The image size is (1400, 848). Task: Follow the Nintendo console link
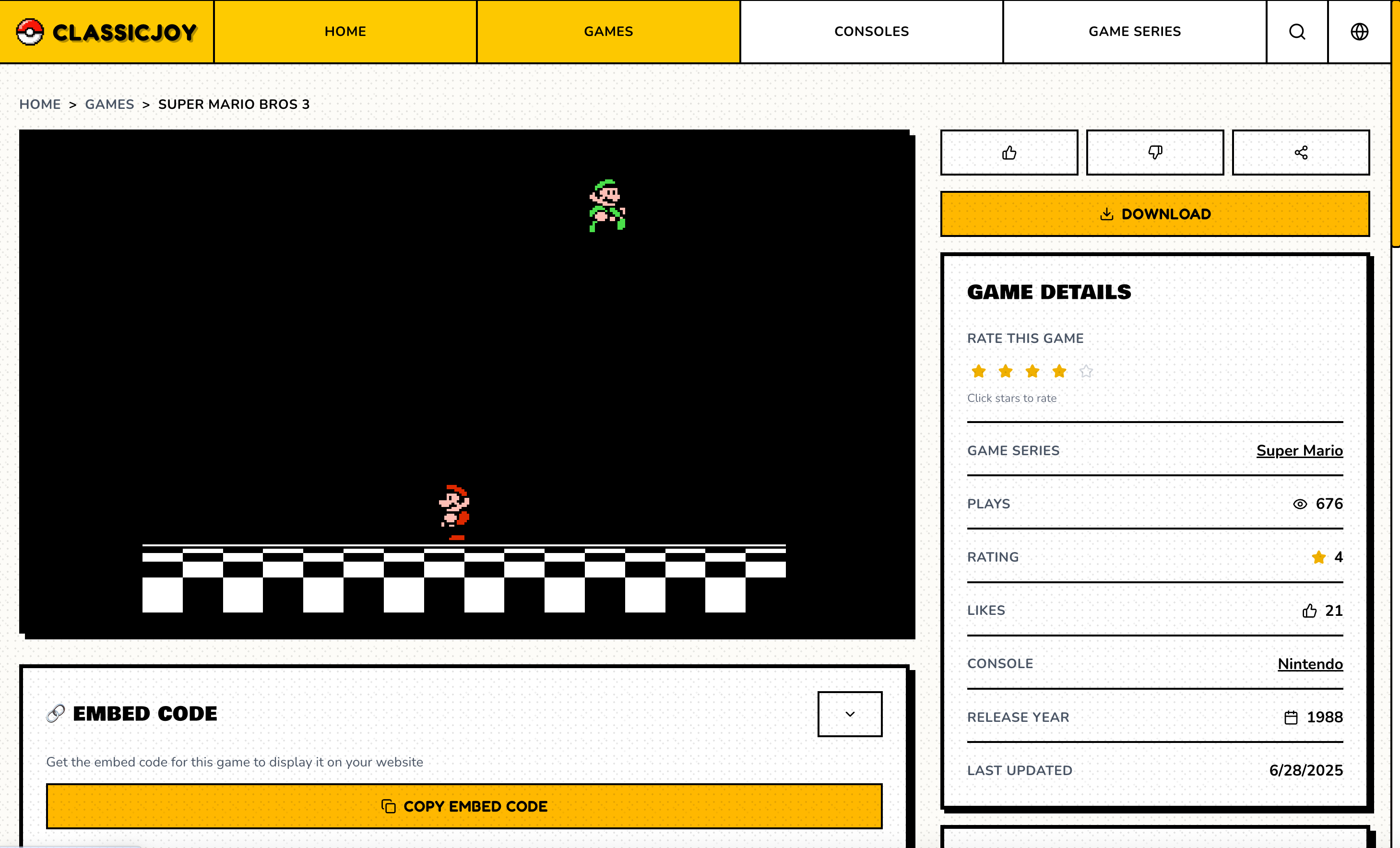coord(1310,664)
